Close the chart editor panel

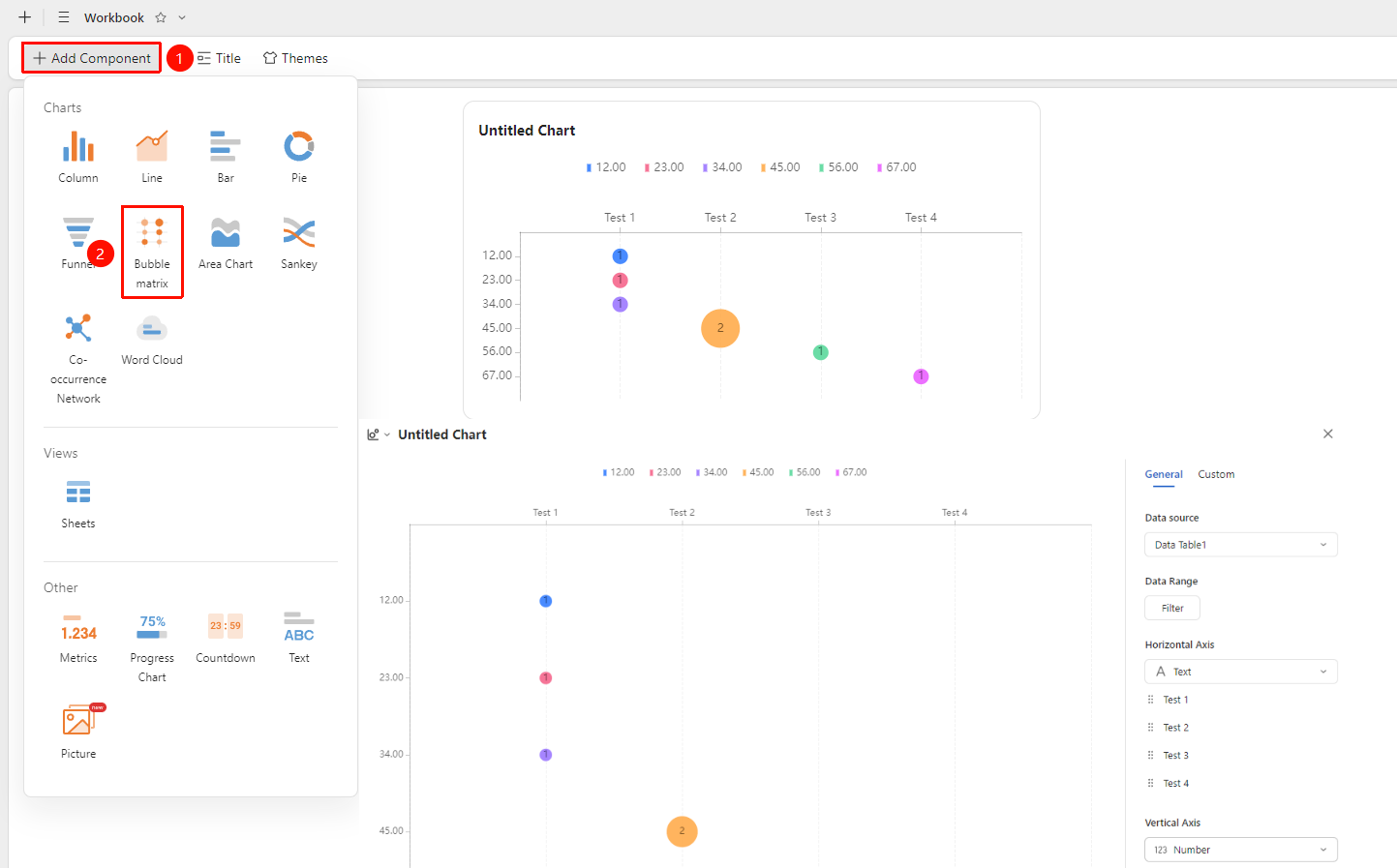point(1328,434)
